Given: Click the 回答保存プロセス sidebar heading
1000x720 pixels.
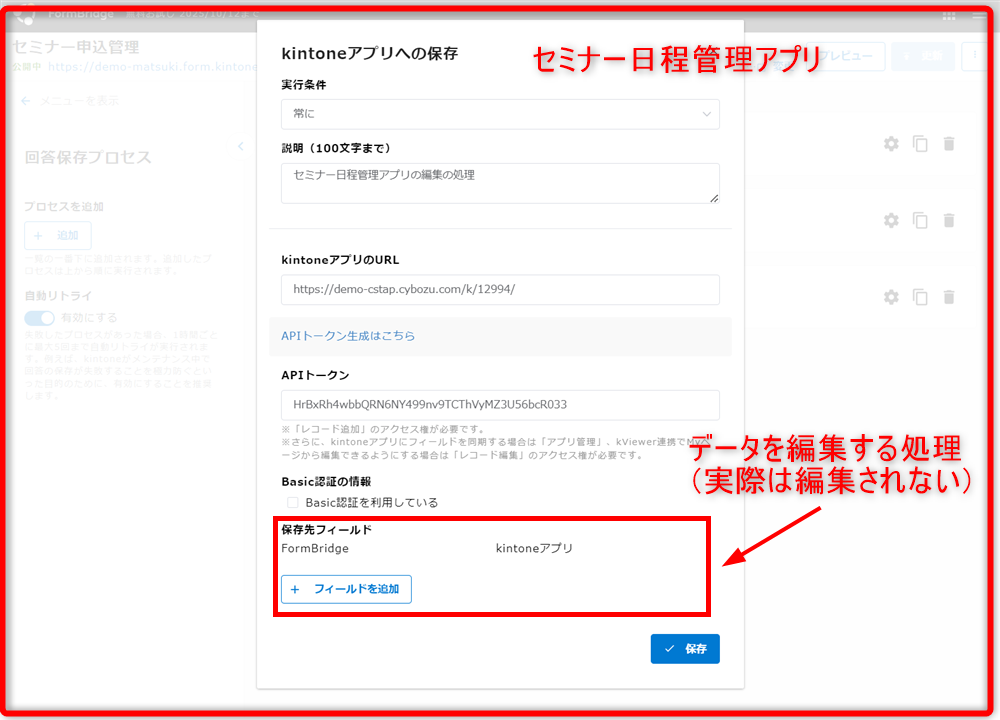Looking at the screenshot, I should (88, 158).
